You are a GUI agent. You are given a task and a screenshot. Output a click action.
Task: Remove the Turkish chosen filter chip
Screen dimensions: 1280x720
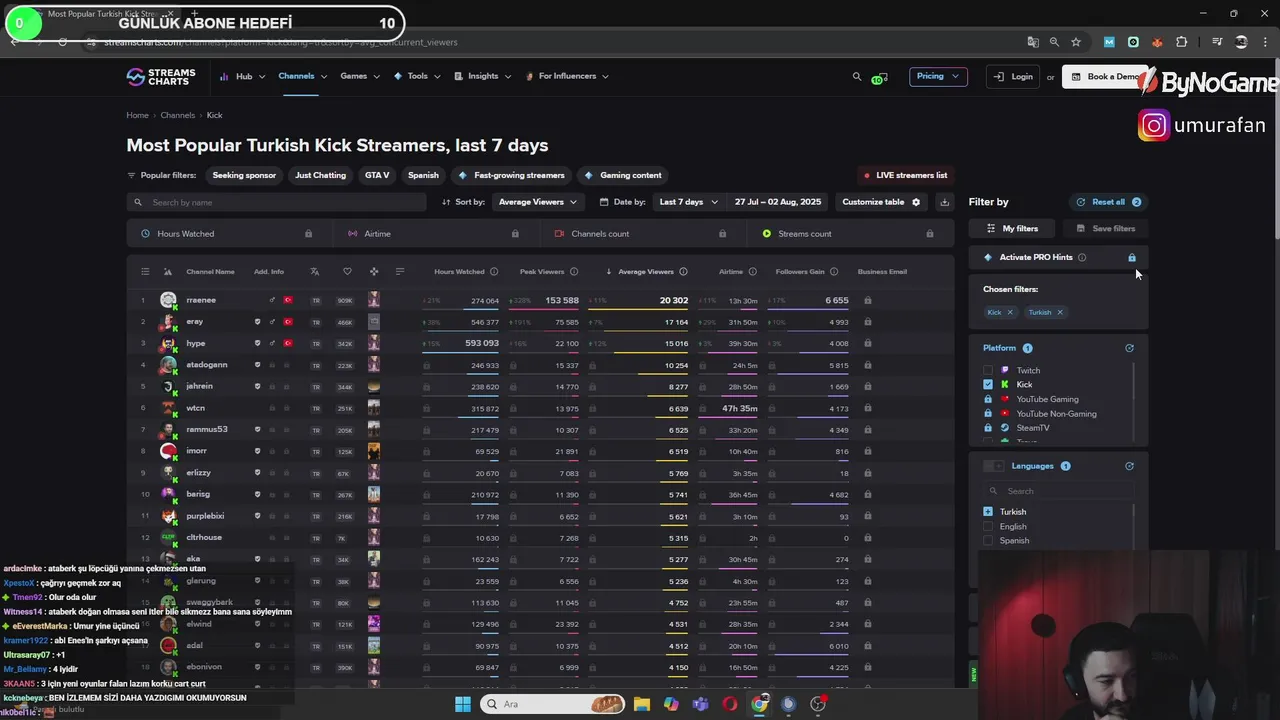(1060, 312)
